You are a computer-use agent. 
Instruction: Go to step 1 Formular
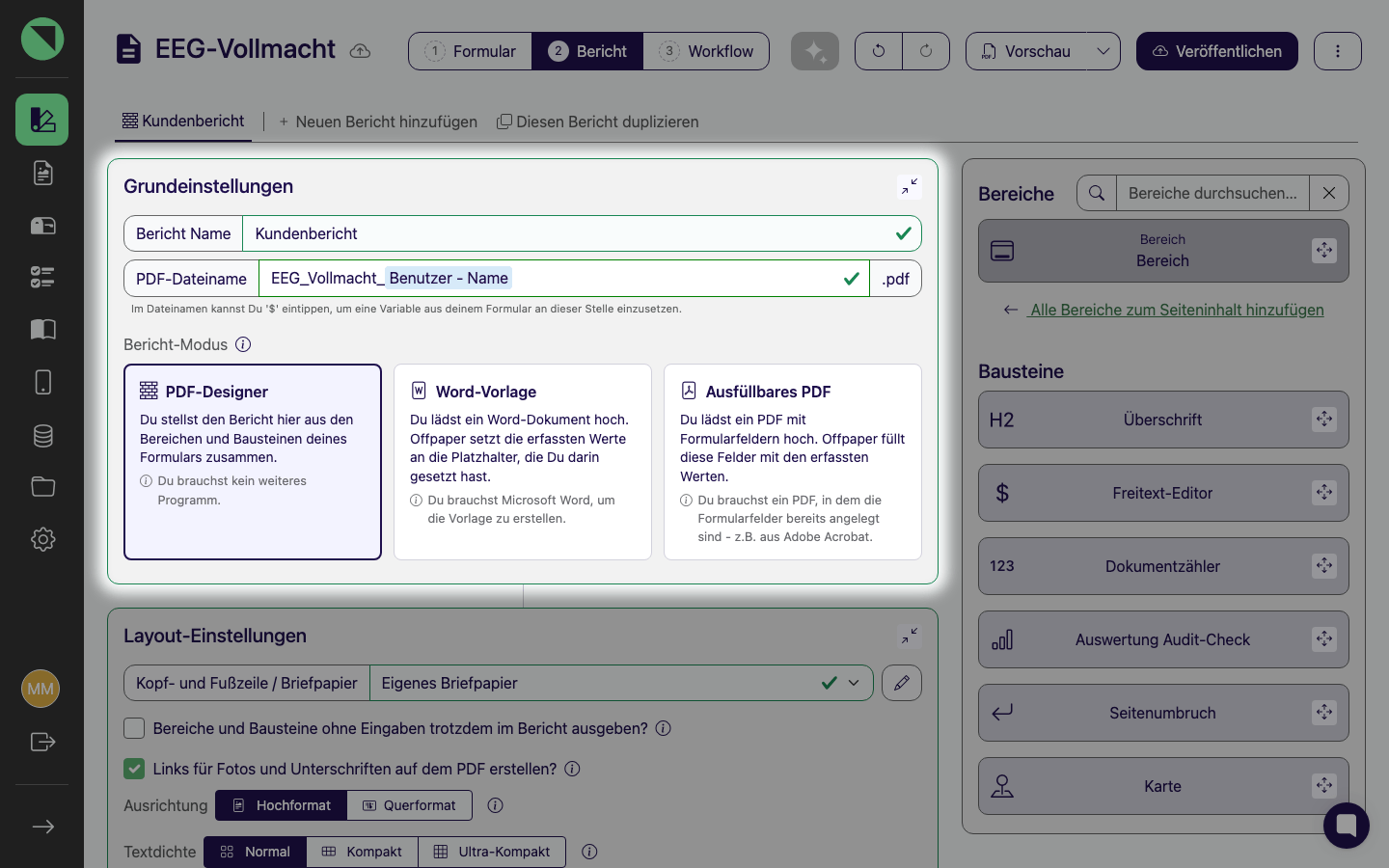[x=471, y=51]
